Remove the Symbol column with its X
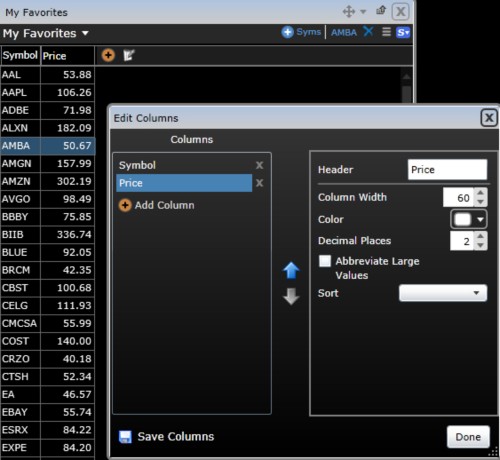This screenshot has width=500, height=460. [x=259, y=165]
